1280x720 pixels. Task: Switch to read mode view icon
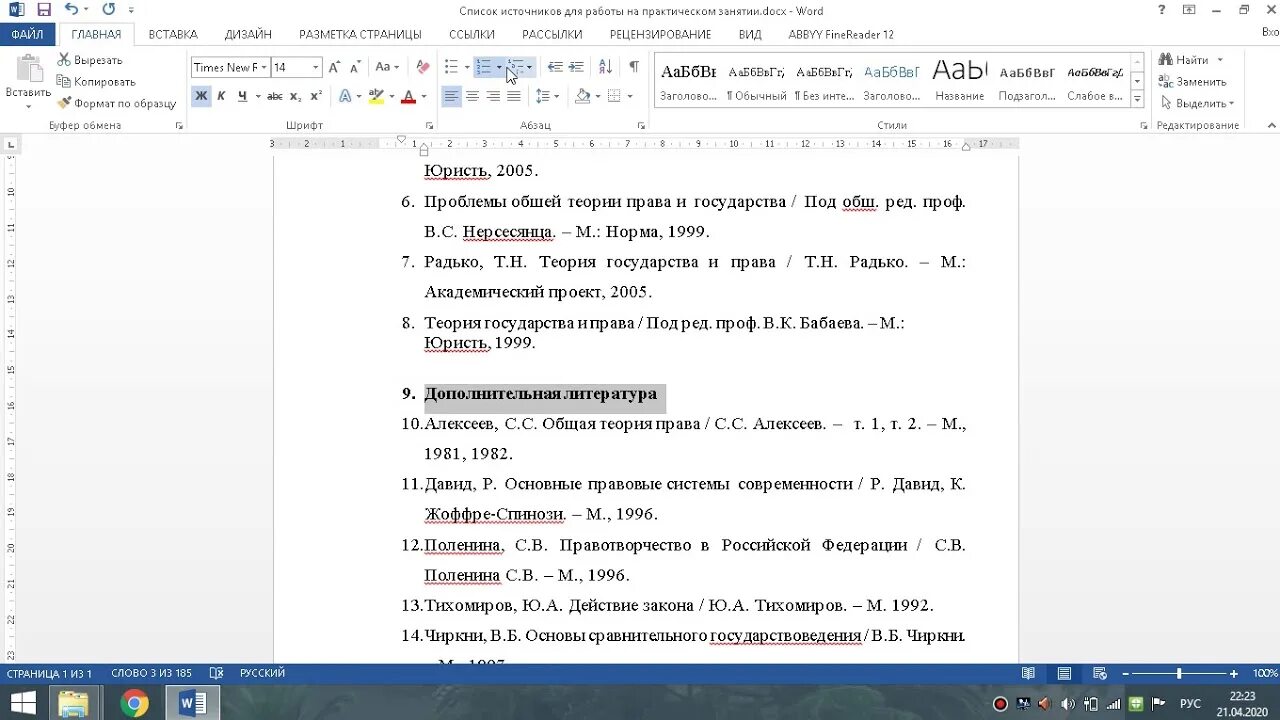(1028, 673)
